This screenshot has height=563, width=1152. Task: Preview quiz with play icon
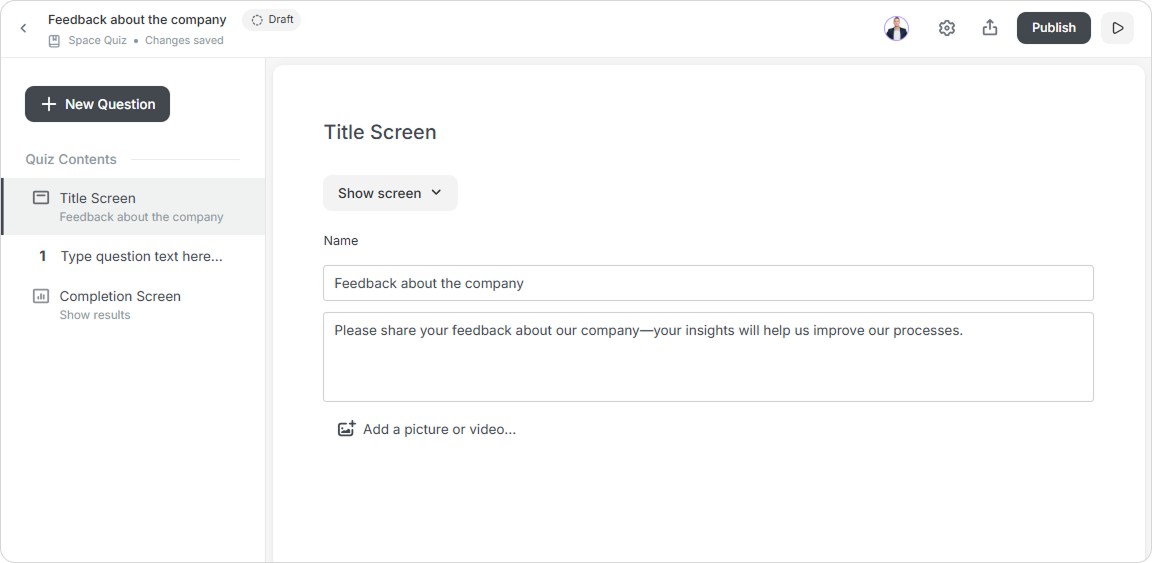click(1117, 28)
